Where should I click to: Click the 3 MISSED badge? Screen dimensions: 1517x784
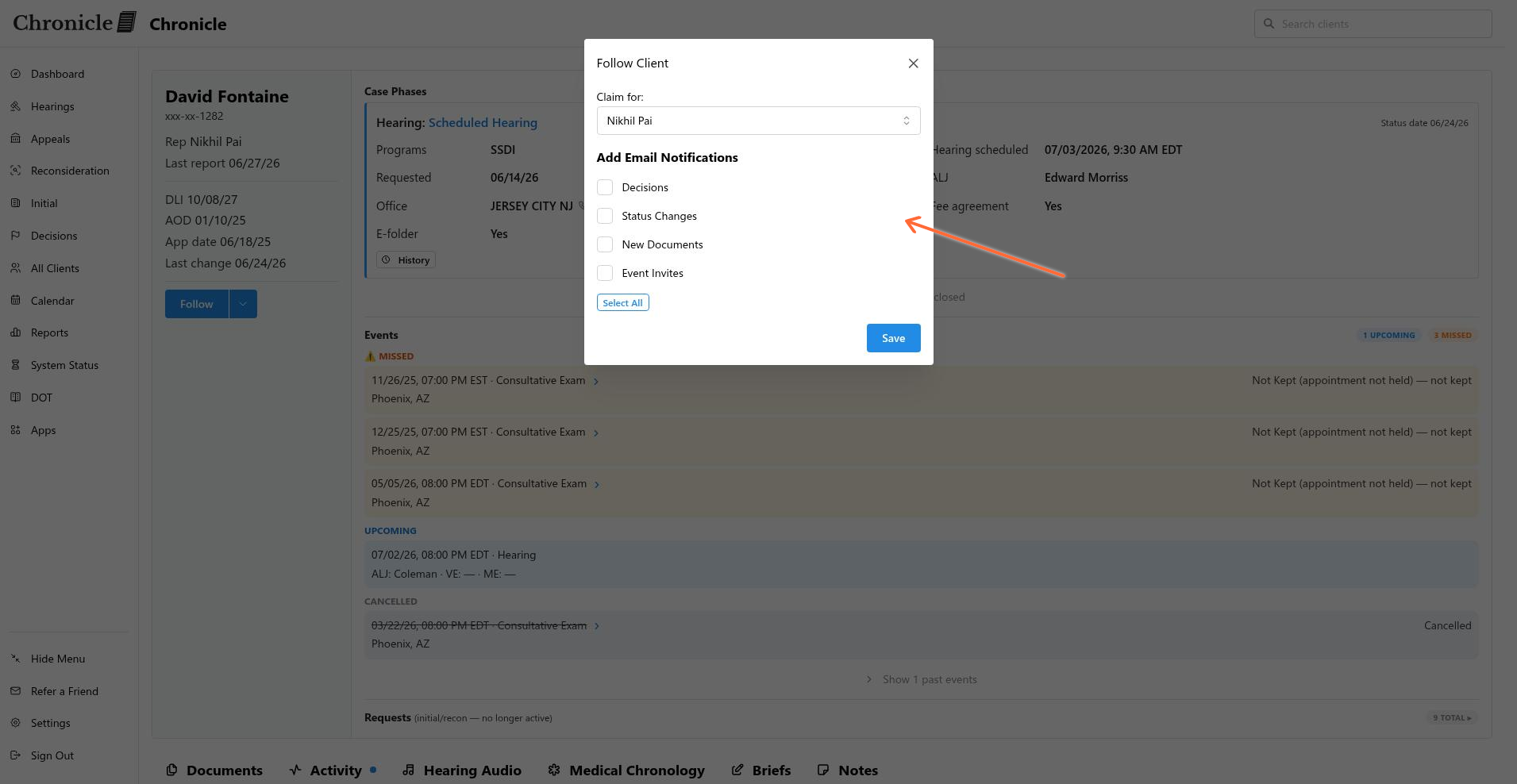pos(1452,335)
